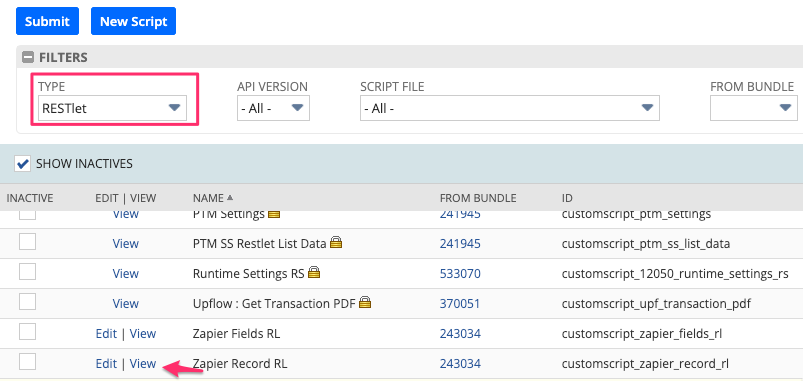Click lock icon beside PTM SS Restlet List Data
803x381 pixels.
click(x=335, y=243)
